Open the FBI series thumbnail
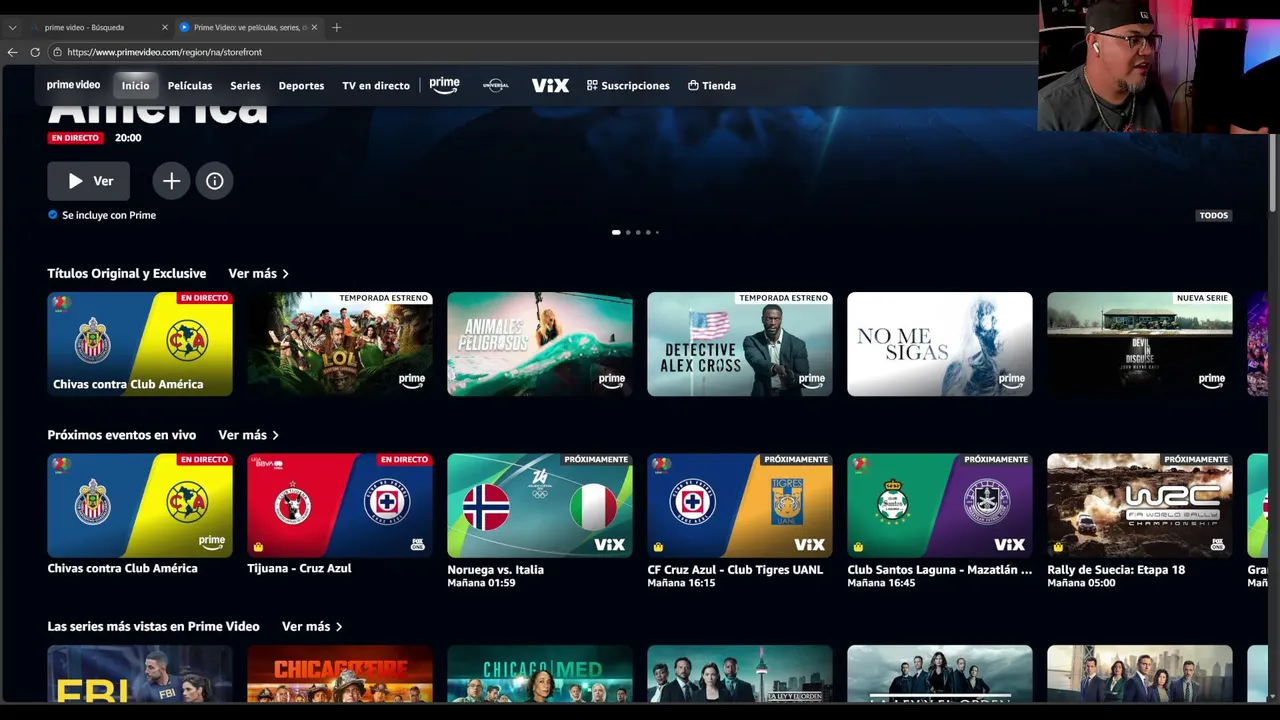The height and width of the screenshot is (720, 1280). point(140,674)
